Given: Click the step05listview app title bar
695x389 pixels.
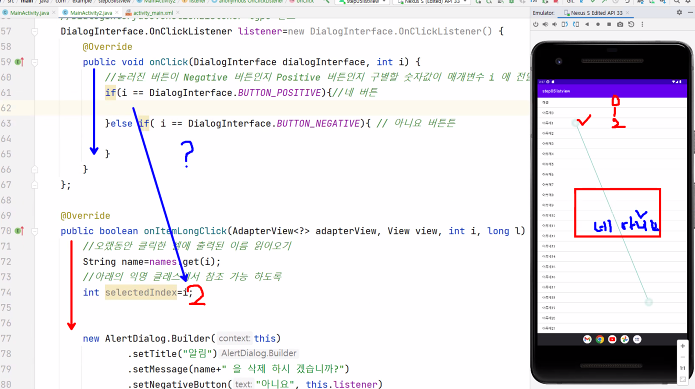Looking at the screenshot, I should 612,91.
